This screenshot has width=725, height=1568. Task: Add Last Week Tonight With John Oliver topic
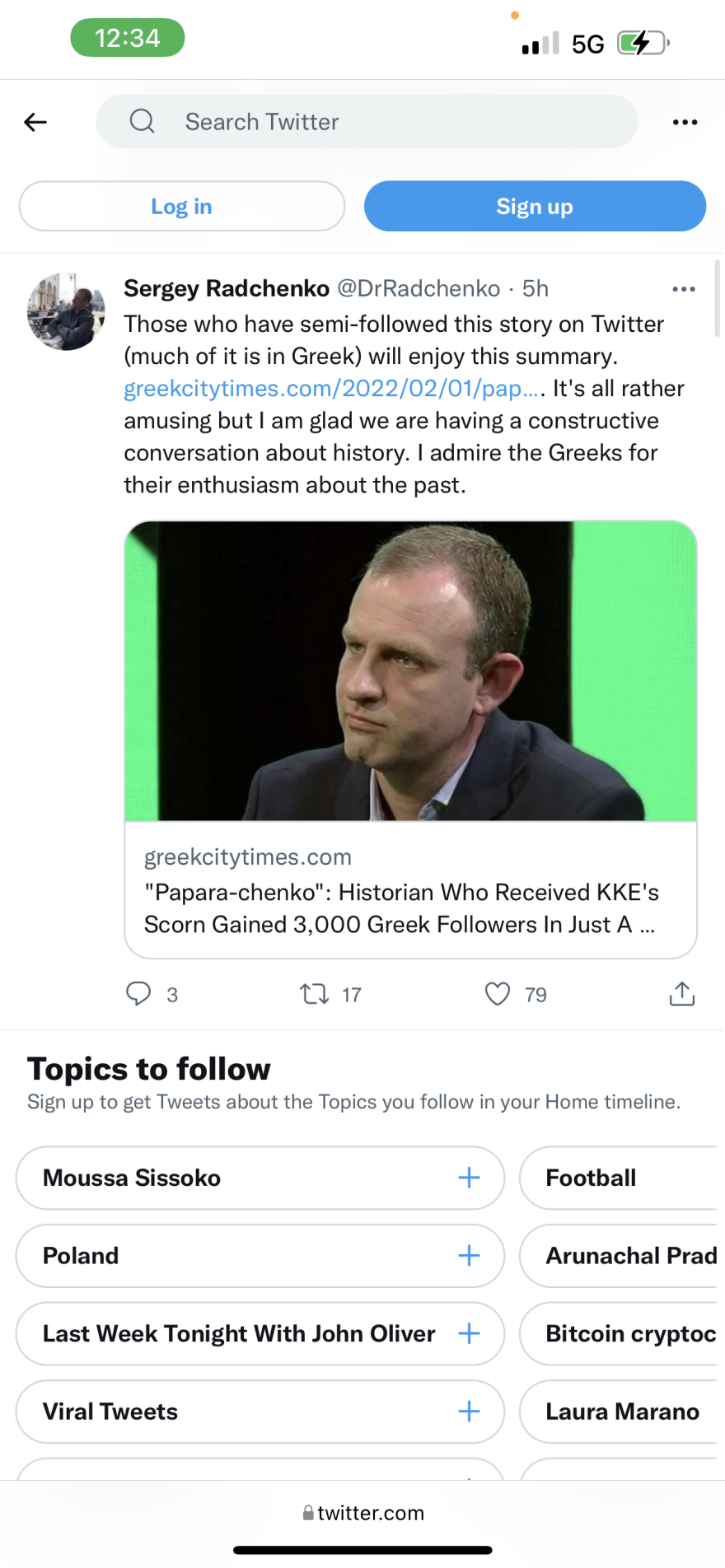469,1333
